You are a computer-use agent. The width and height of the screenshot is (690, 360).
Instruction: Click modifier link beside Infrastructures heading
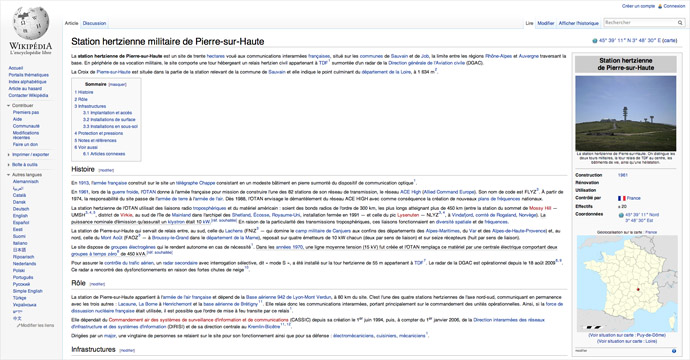pyautogui.click(x=127, y=351)
